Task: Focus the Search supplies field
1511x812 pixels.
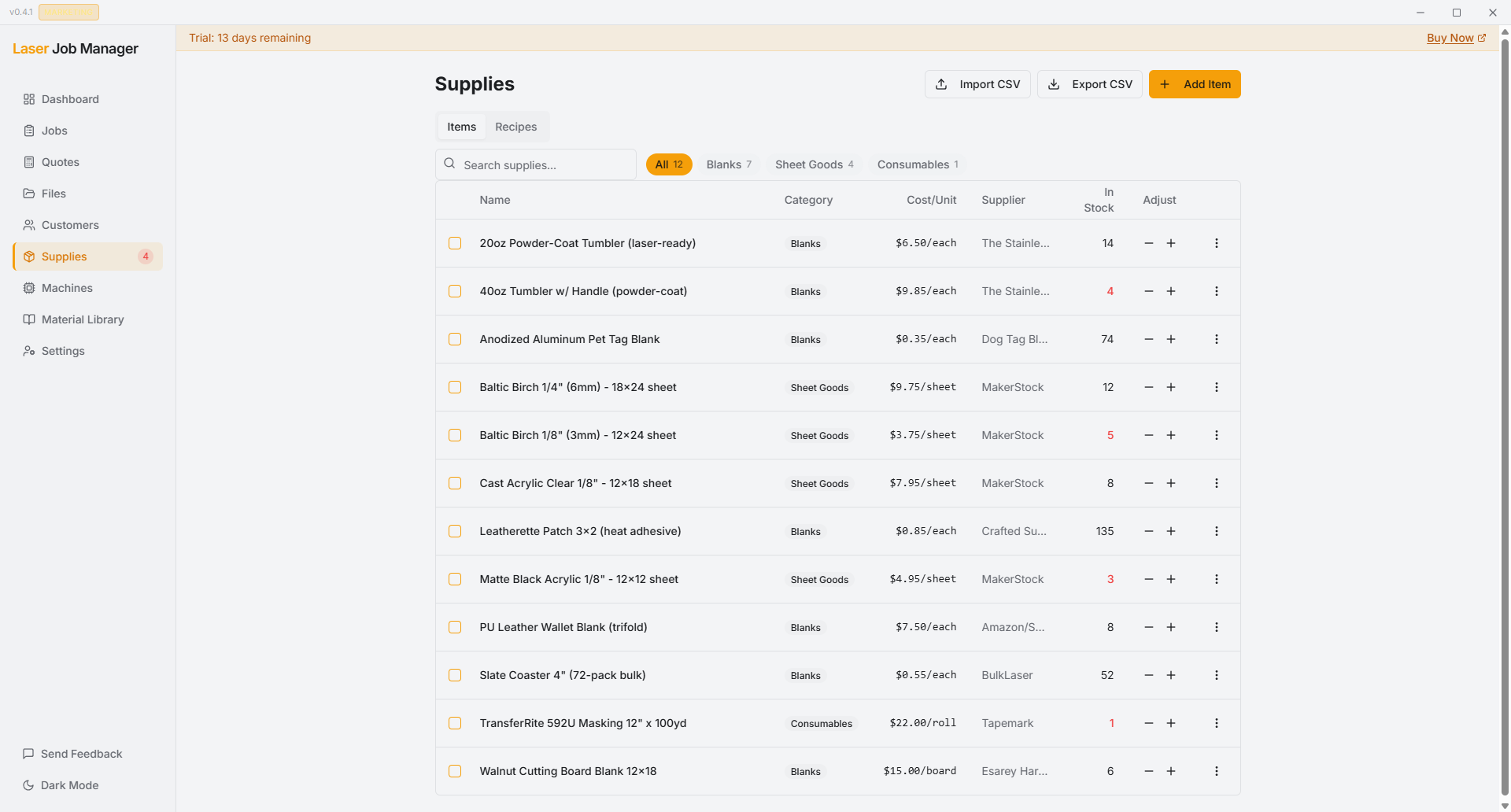Action: 543,165
